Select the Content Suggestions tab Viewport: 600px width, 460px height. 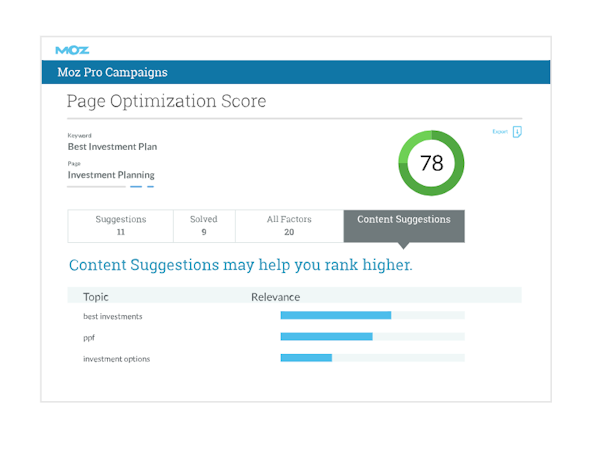pyautogui.click(x=404, y=226)
